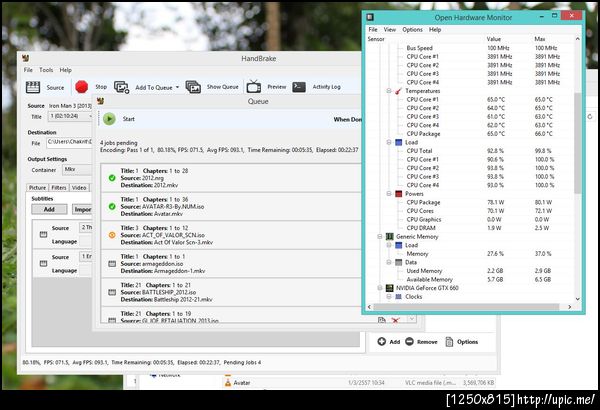Click Hardware Monitor horizontal scrollbar
Image resolution: width=600 pixels, height=410 pixels.
coord(466,307)
